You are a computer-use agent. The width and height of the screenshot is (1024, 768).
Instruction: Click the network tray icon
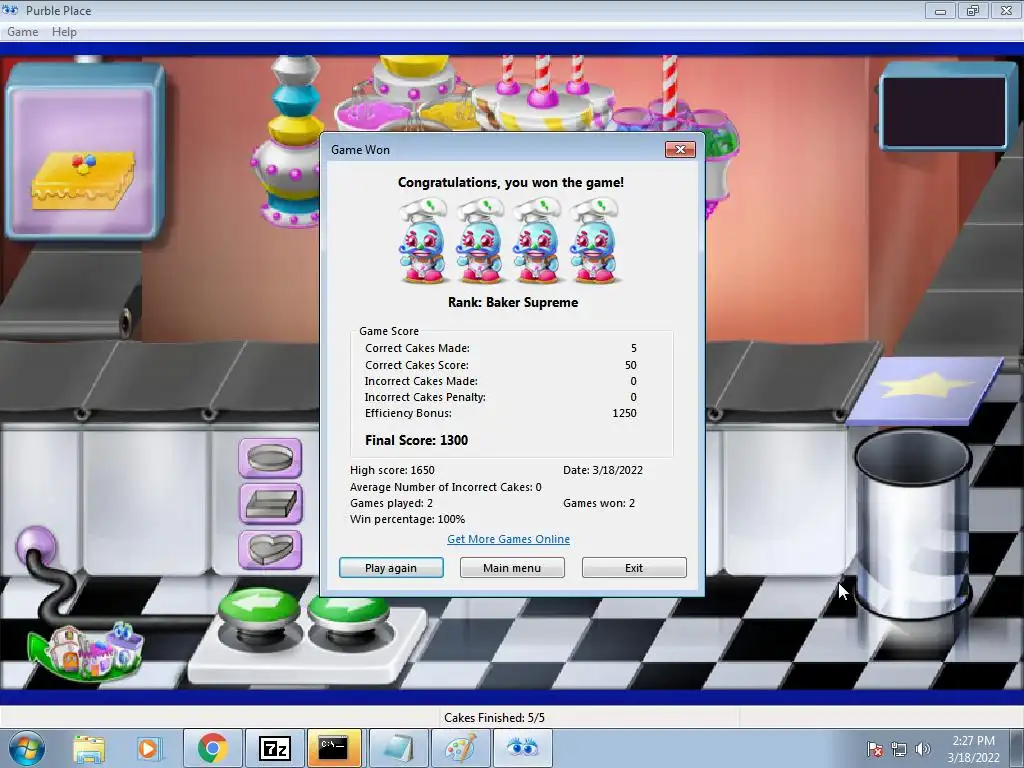(899, 749)
